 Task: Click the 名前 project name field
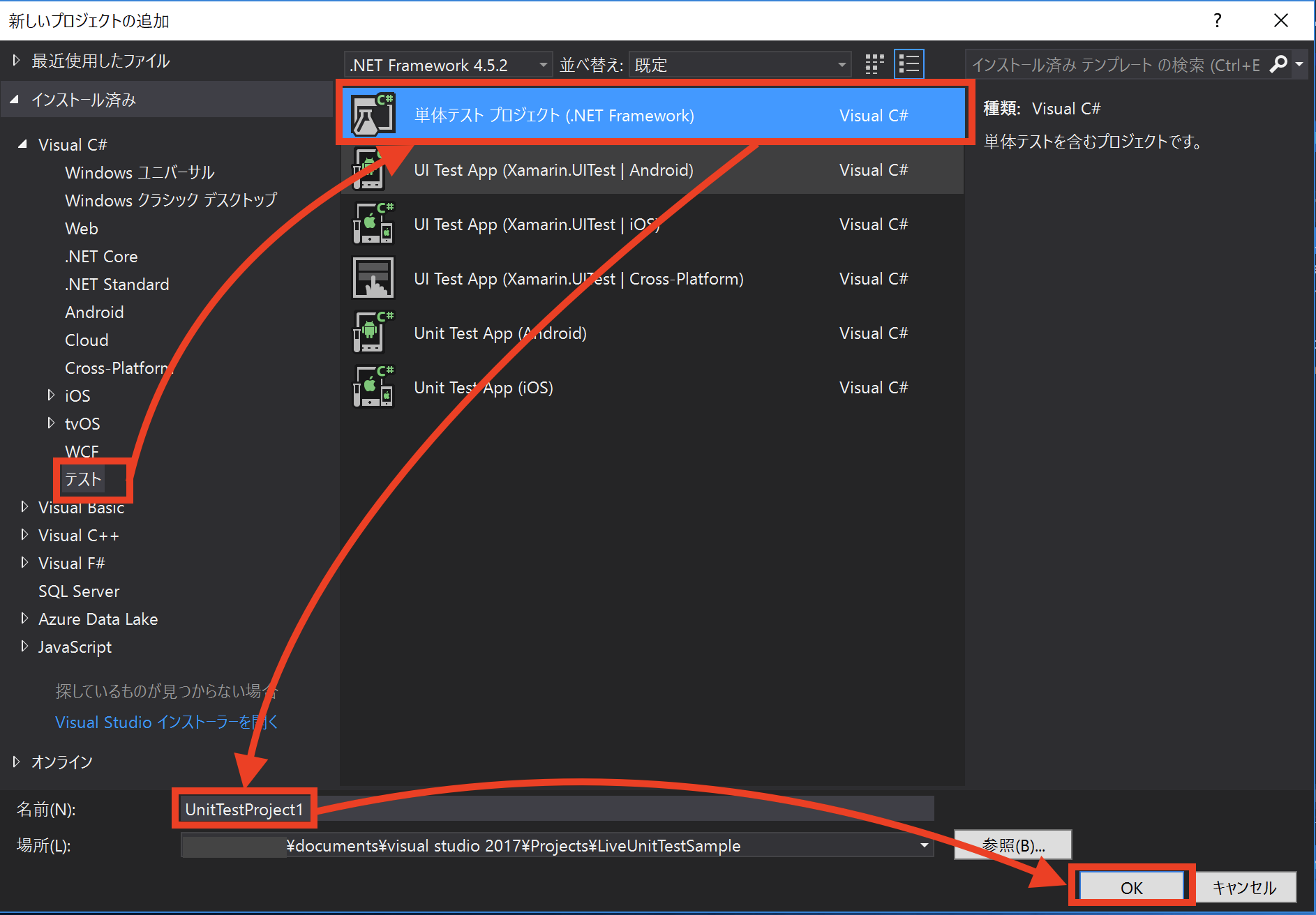tap(556, 809)
